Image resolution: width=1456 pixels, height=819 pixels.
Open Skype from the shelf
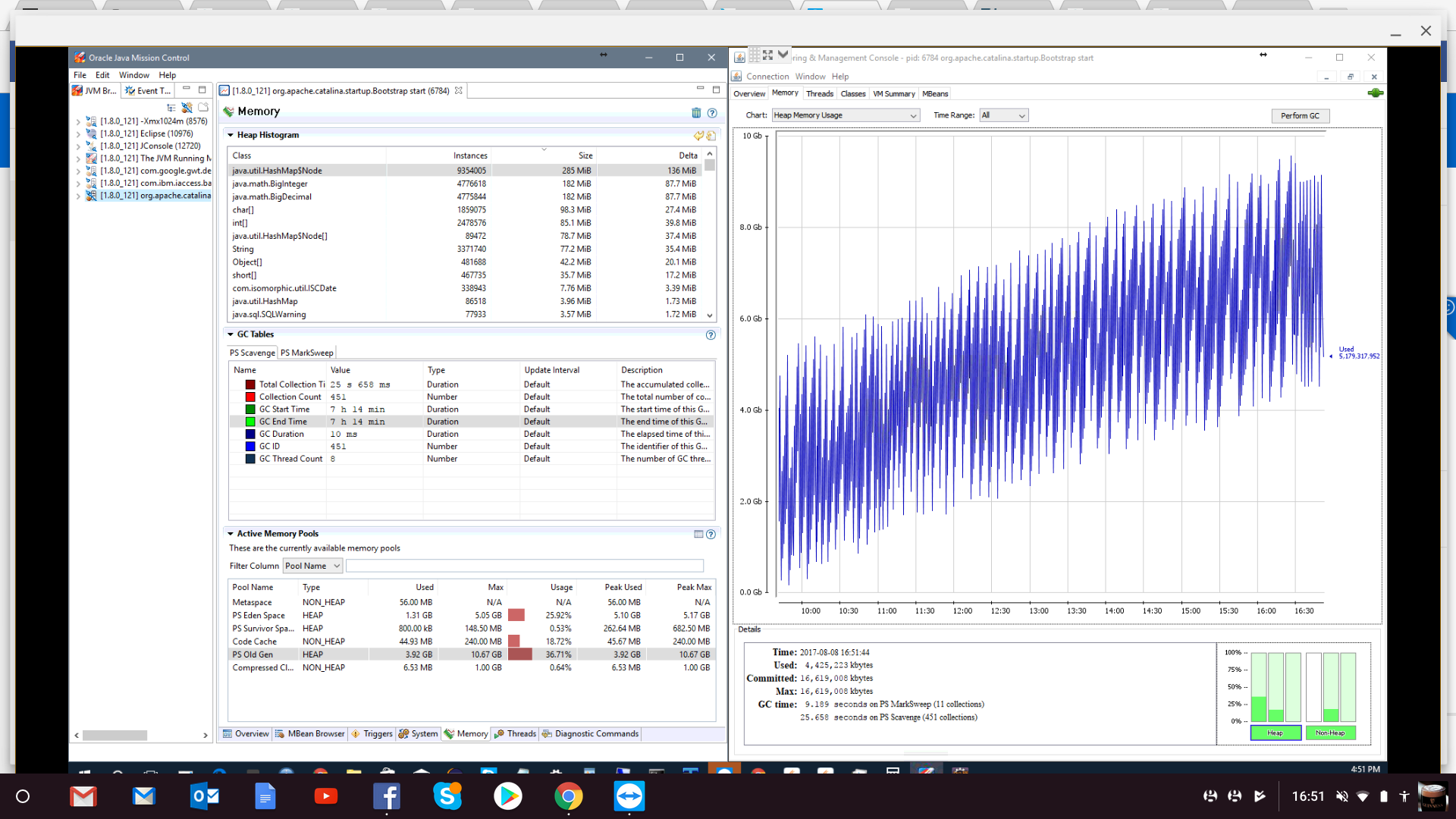click(x=447, y=796)
